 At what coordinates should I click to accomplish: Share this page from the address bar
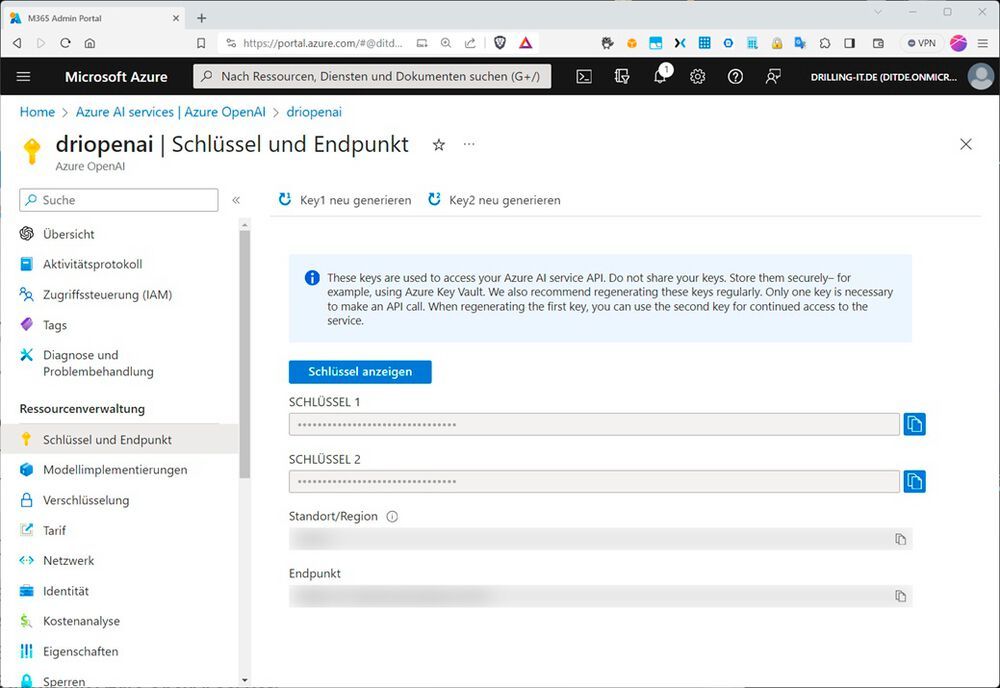470,43
